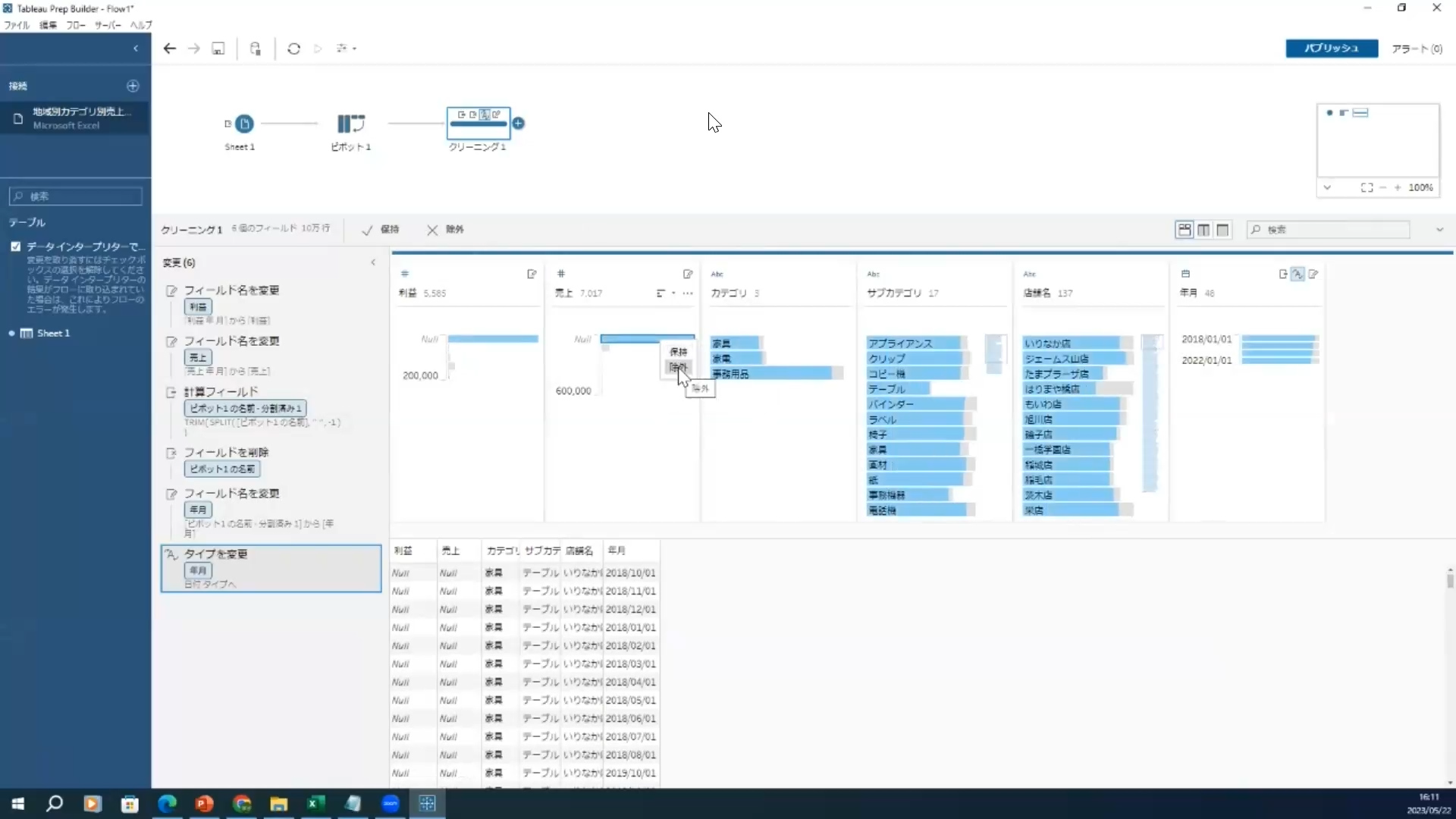Click the rename edit icon on 年月 card
The image size is (1456, 819).
1313,274
